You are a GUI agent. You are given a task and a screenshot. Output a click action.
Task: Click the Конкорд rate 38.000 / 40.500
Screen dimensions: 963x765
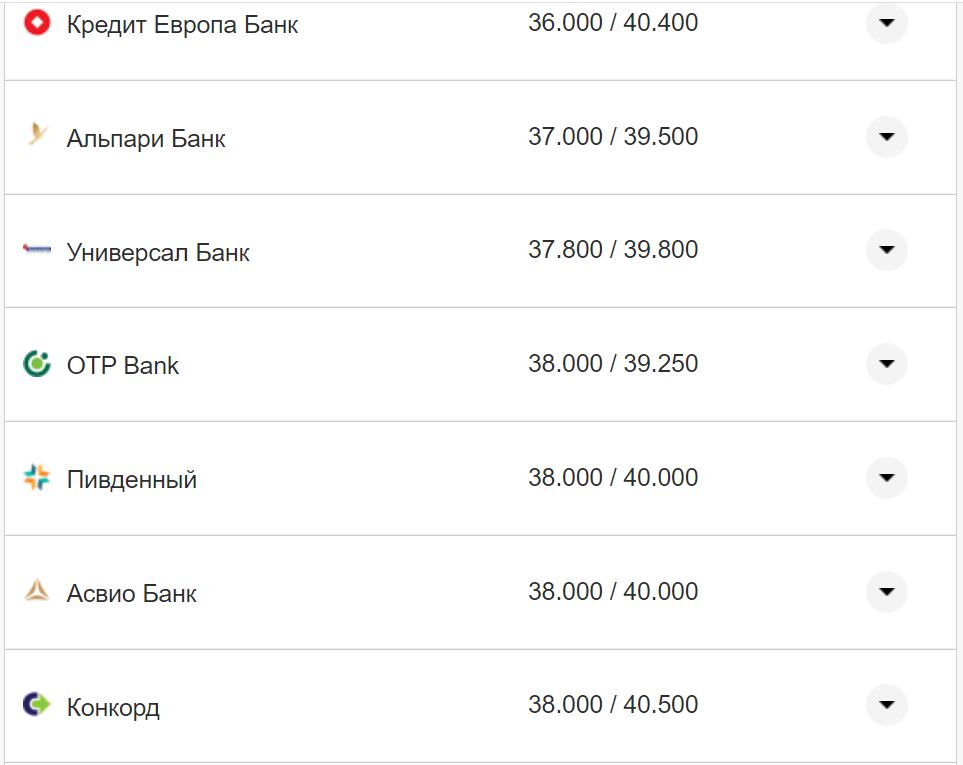tap(613, 705)
